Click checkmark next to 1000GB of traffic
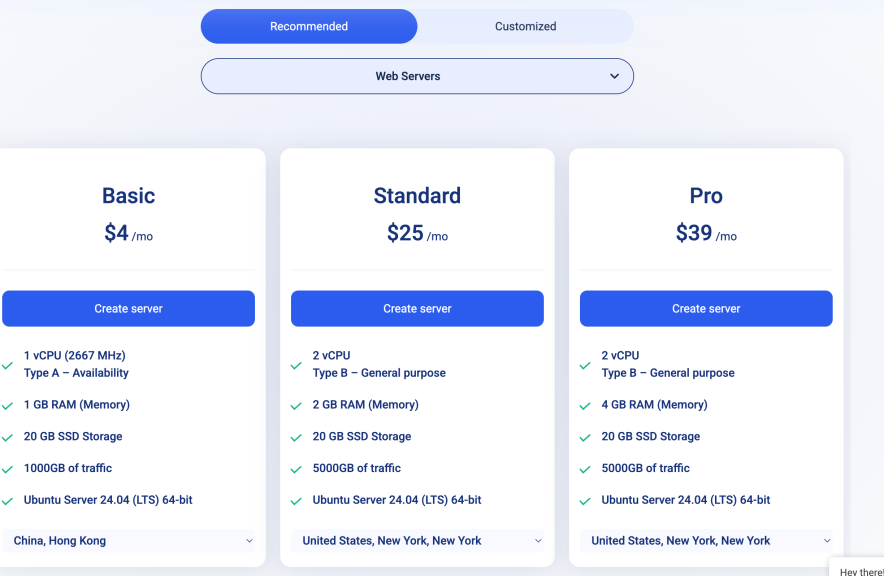 (7, 469)
